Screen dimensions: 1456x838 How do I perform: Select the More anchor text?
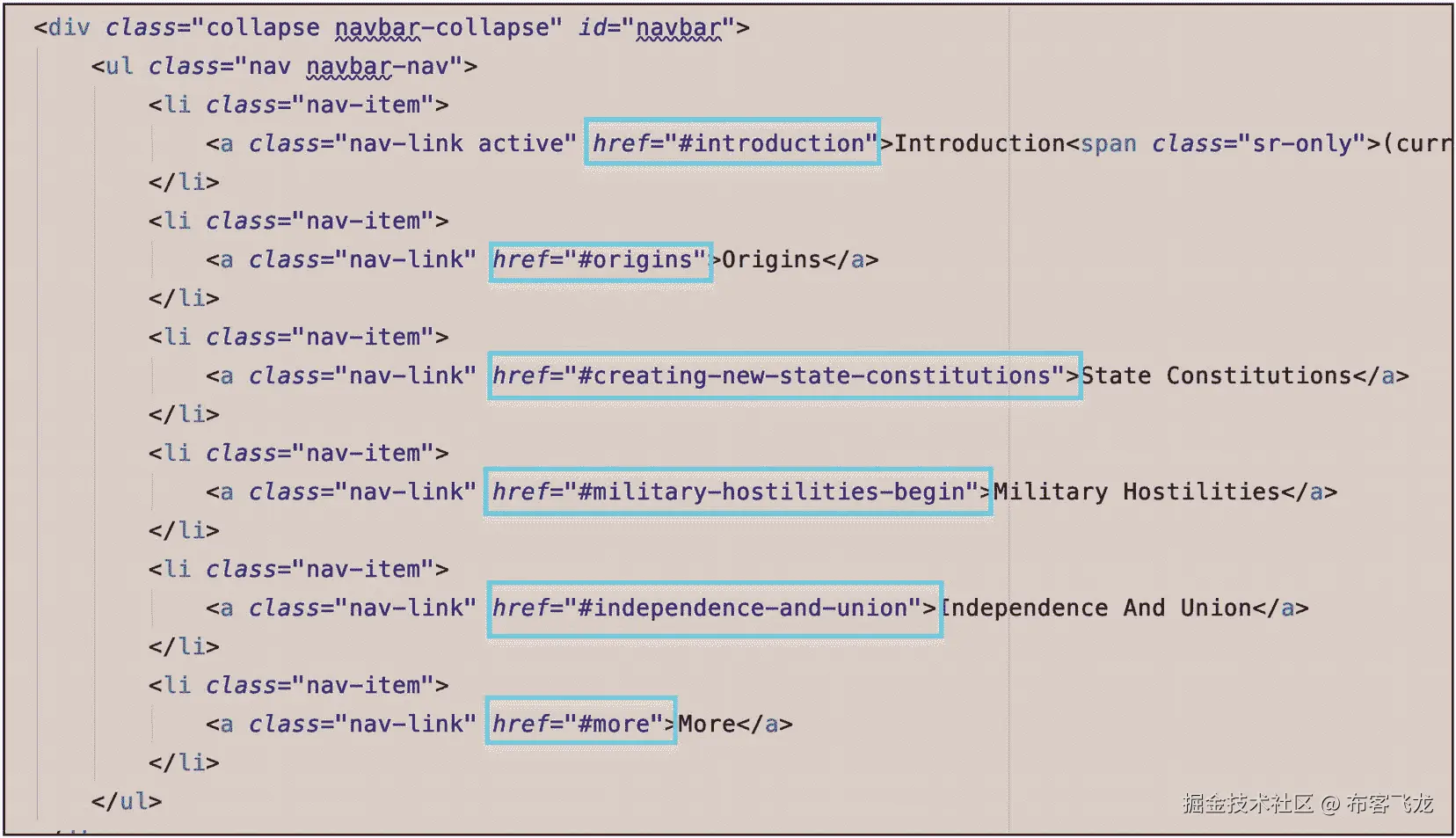pyautogui.click(x=708, y=724)
